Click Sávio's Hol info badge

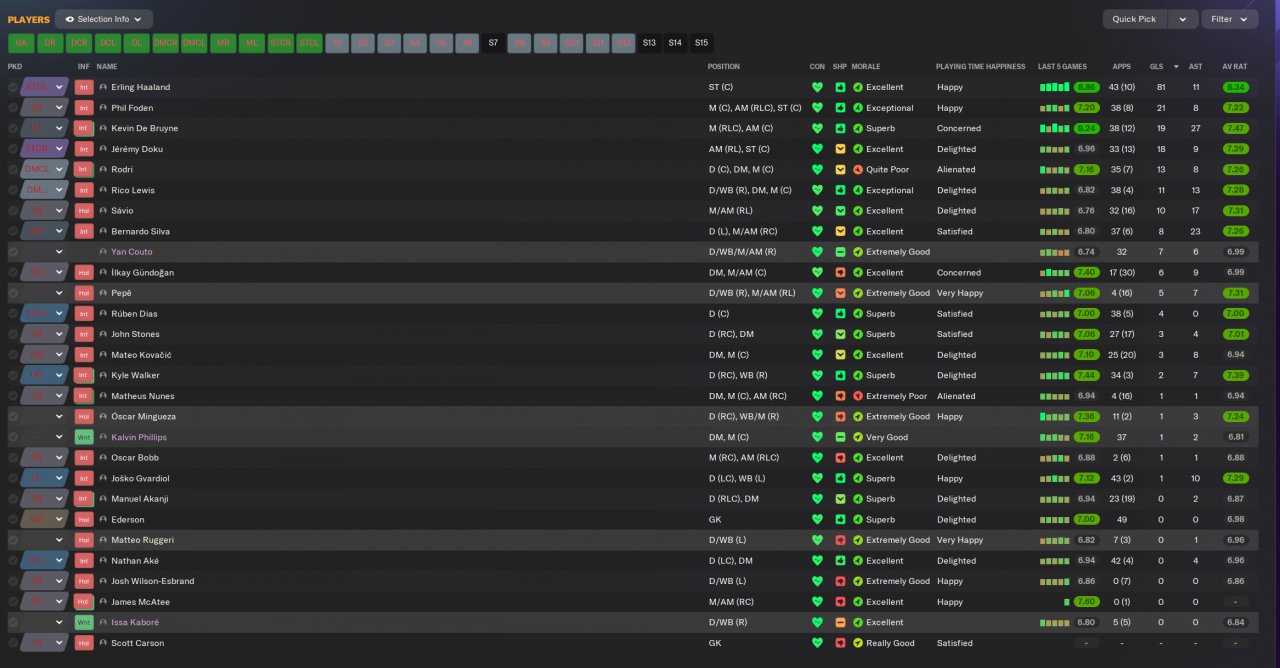pos(84,211)
